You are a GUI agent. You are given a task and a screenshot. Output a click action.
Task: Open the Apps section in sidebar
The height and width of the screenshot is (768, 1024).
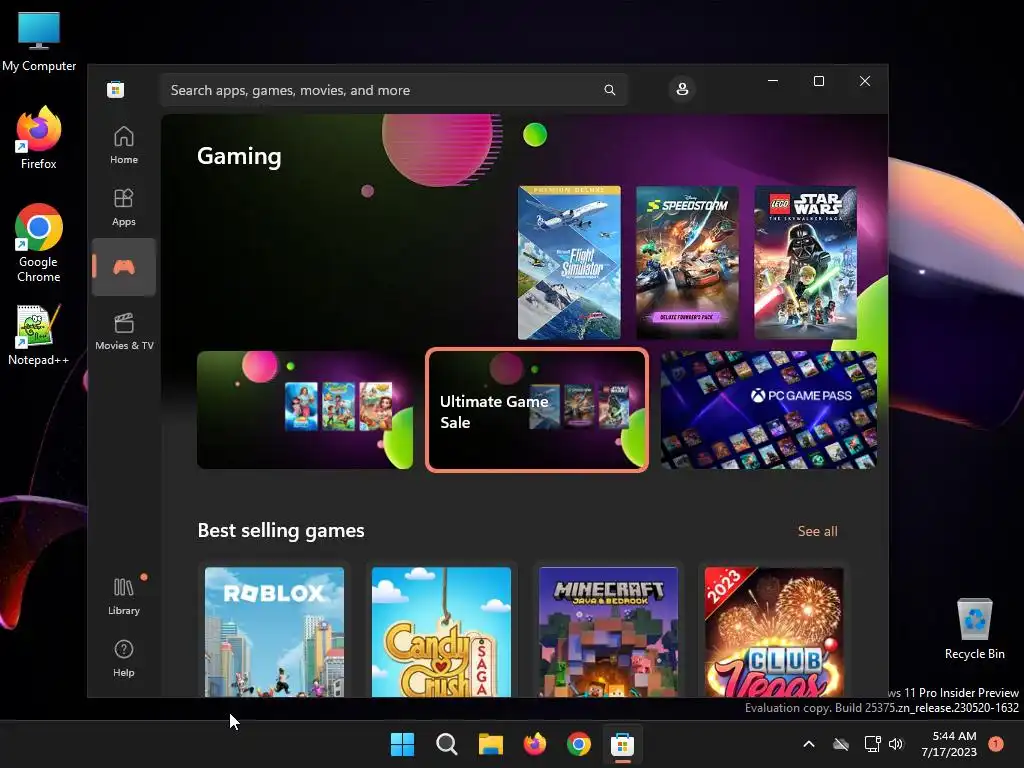[x=123, y=207]
